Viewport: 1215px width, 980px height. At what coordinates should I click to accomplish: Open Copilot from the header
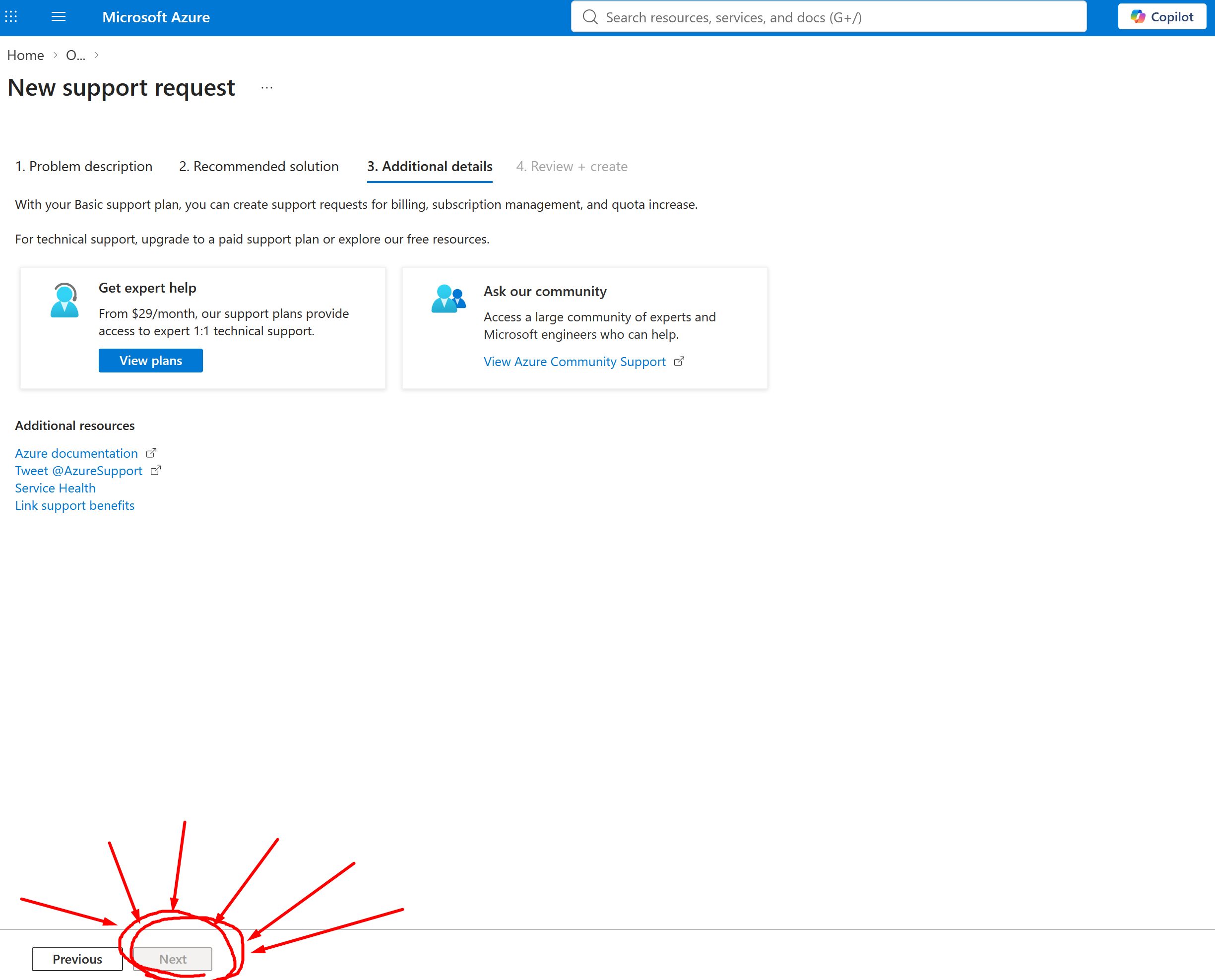pos(1162,17)
